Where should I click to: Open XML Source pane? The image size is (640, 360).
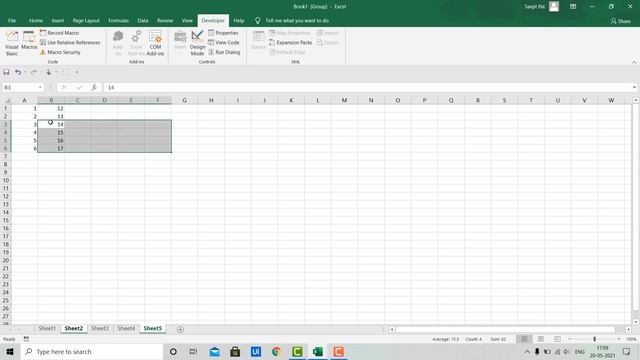(258, 41)
